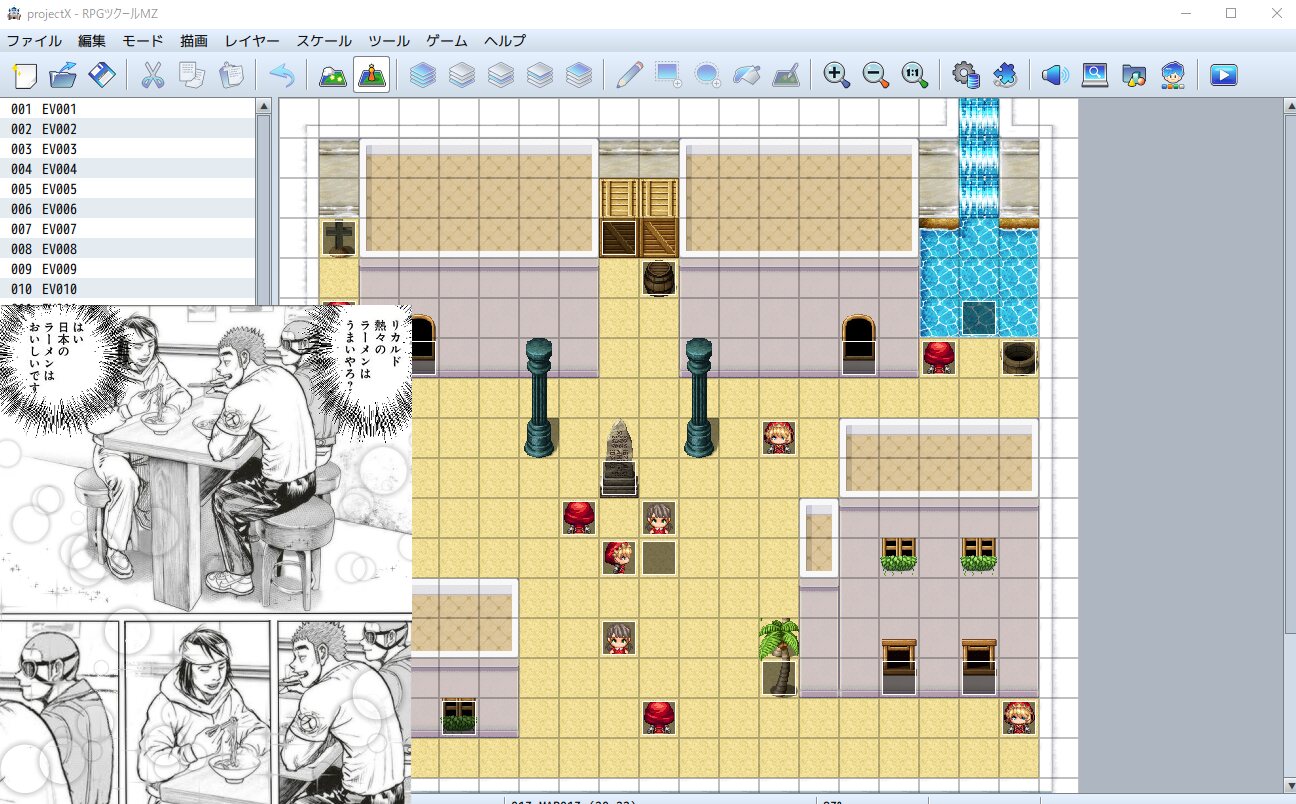Image resolution: width=1296 pixels, height=804 pixels.
Task: Switch to Event editing mode
Action: pos(371,75)
